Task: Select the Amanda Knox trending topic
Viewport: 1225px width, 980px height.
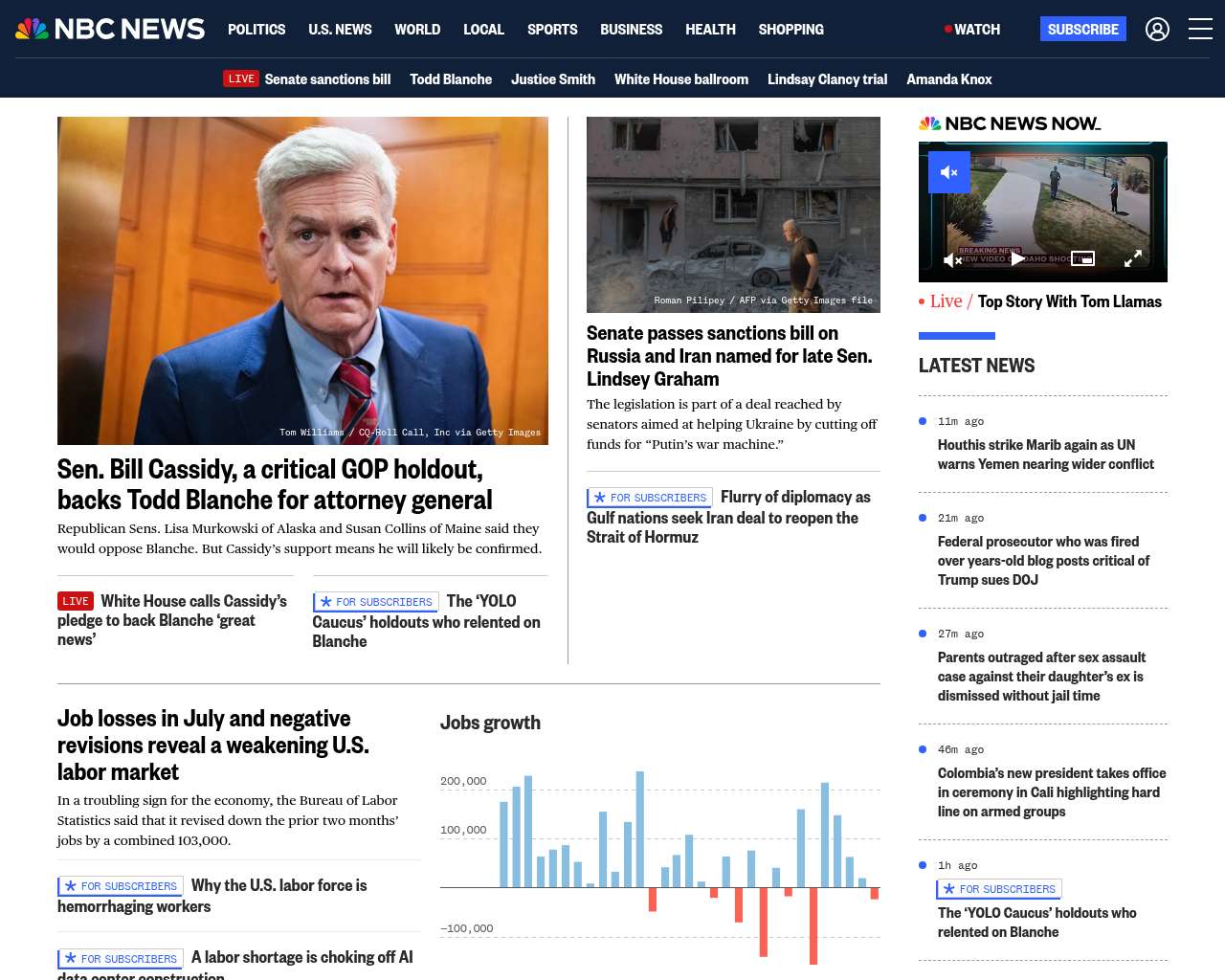Action: tap(949, 79)
